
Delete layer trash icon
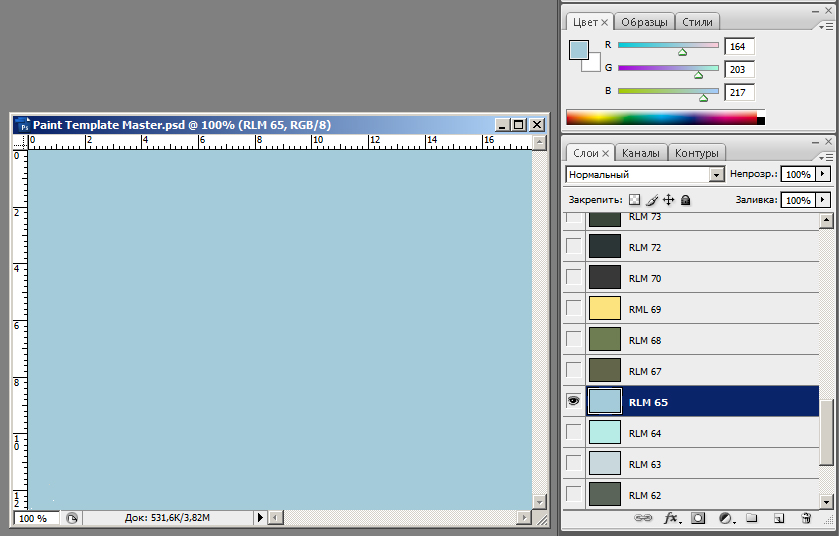pyautogui.click(x=806, y=518)
